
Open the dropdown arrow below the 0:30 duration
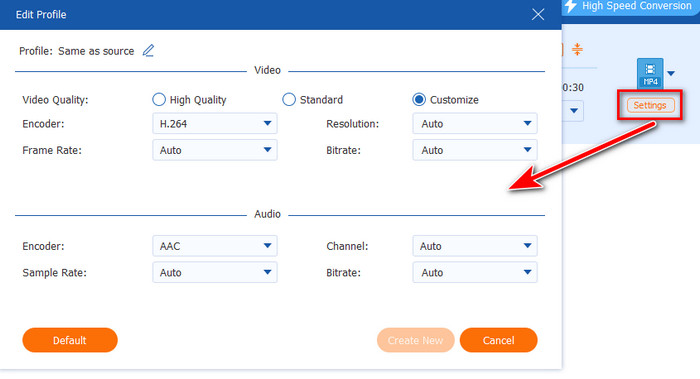pos(574,110)
